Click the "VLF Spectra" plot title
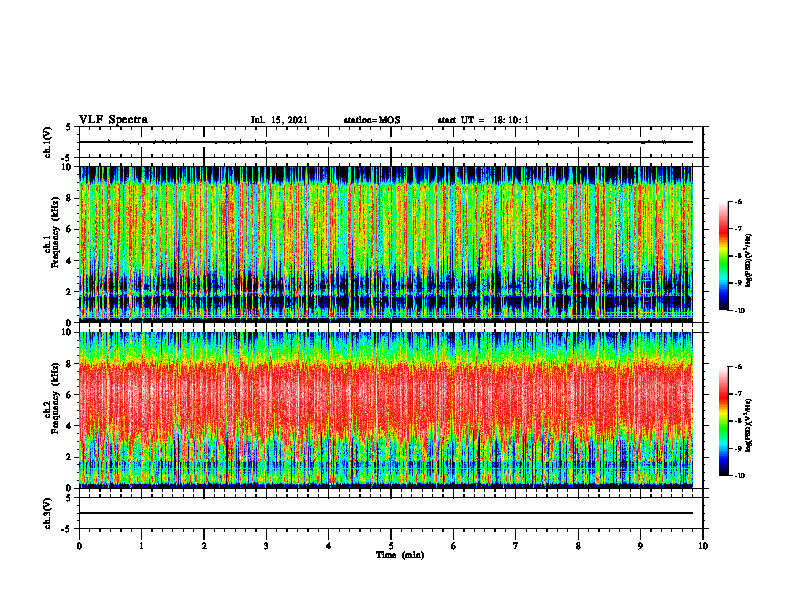 tap(113, 120)
